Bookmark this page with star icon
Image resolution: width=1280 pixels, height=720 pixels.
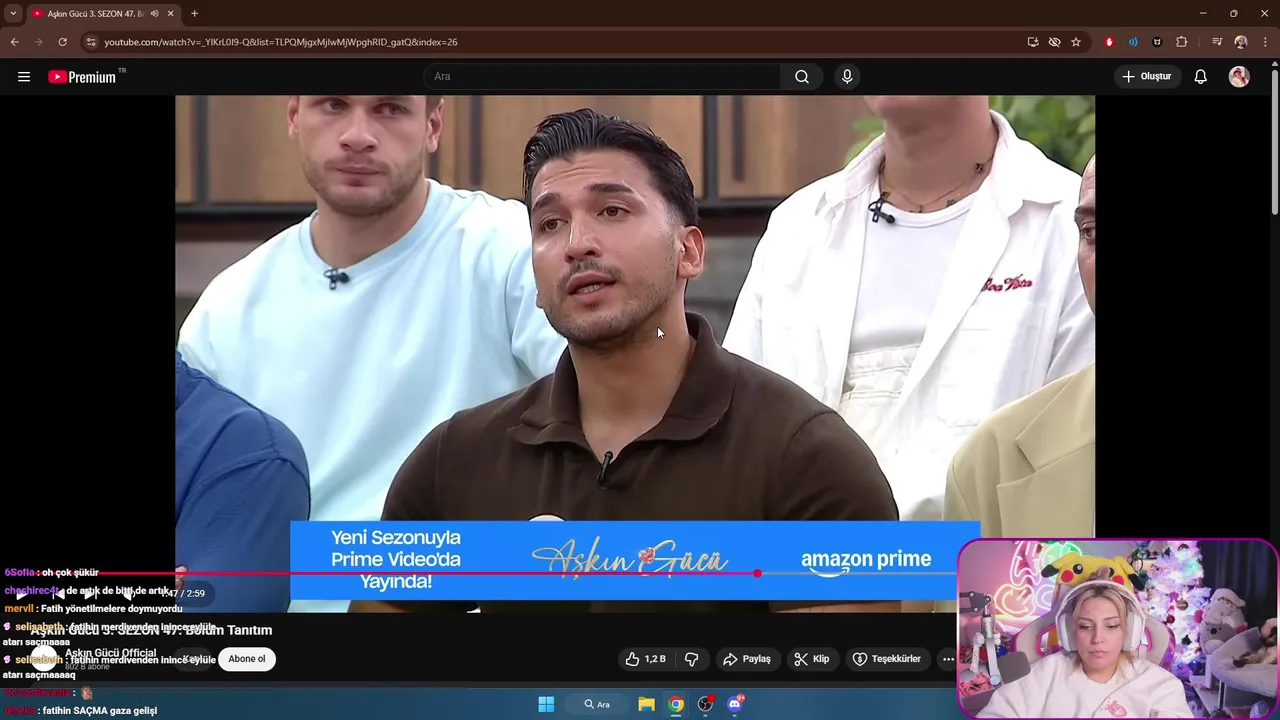(1076, 42)
